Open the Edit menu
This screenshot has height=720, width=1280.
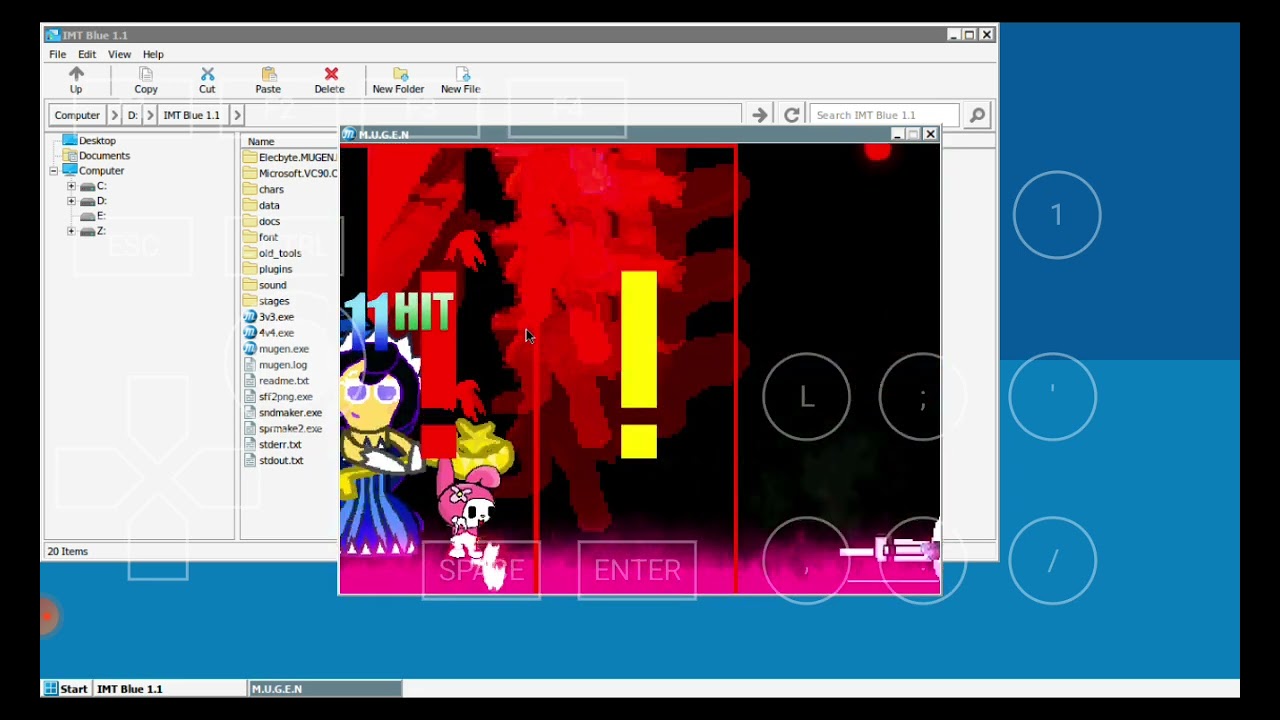(x=87, y=54)
